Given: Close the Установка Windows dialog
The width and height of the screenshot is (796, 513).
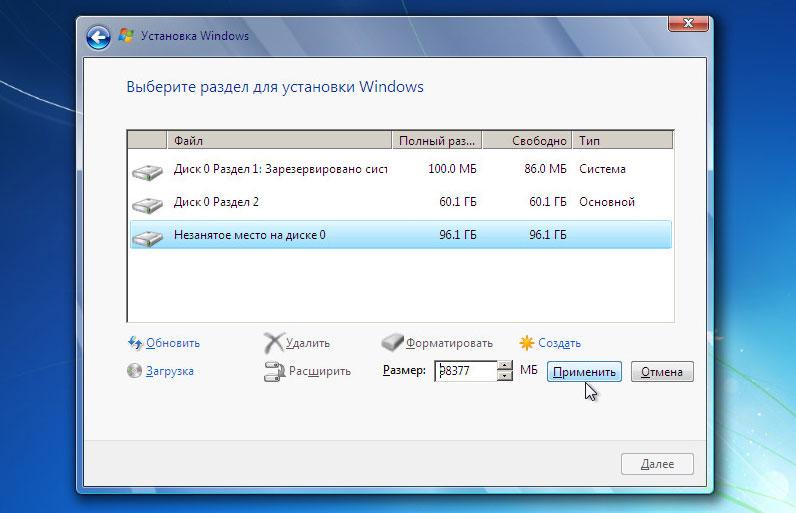Looking at the screenshot, I should [x=688, y=23].
